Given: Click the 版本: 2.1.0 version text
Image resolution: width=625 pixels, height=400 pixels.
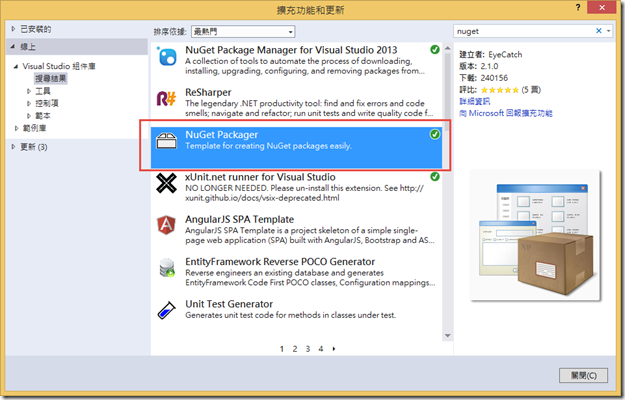Looking at the screenshot, I should click(479, 66).
